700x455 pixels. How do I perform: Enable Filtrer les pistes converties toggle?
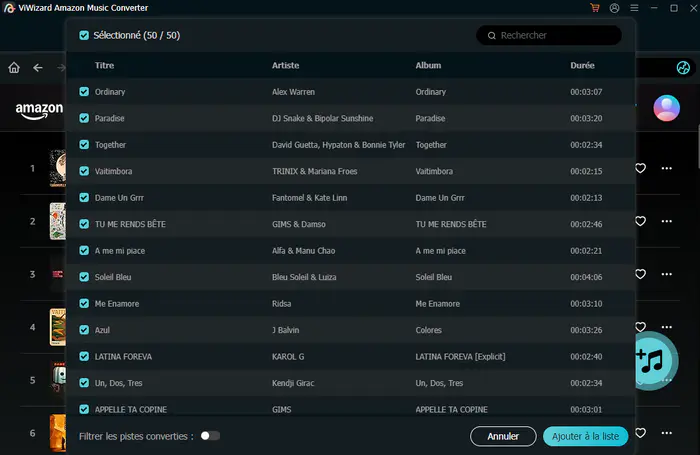(210, 435)
